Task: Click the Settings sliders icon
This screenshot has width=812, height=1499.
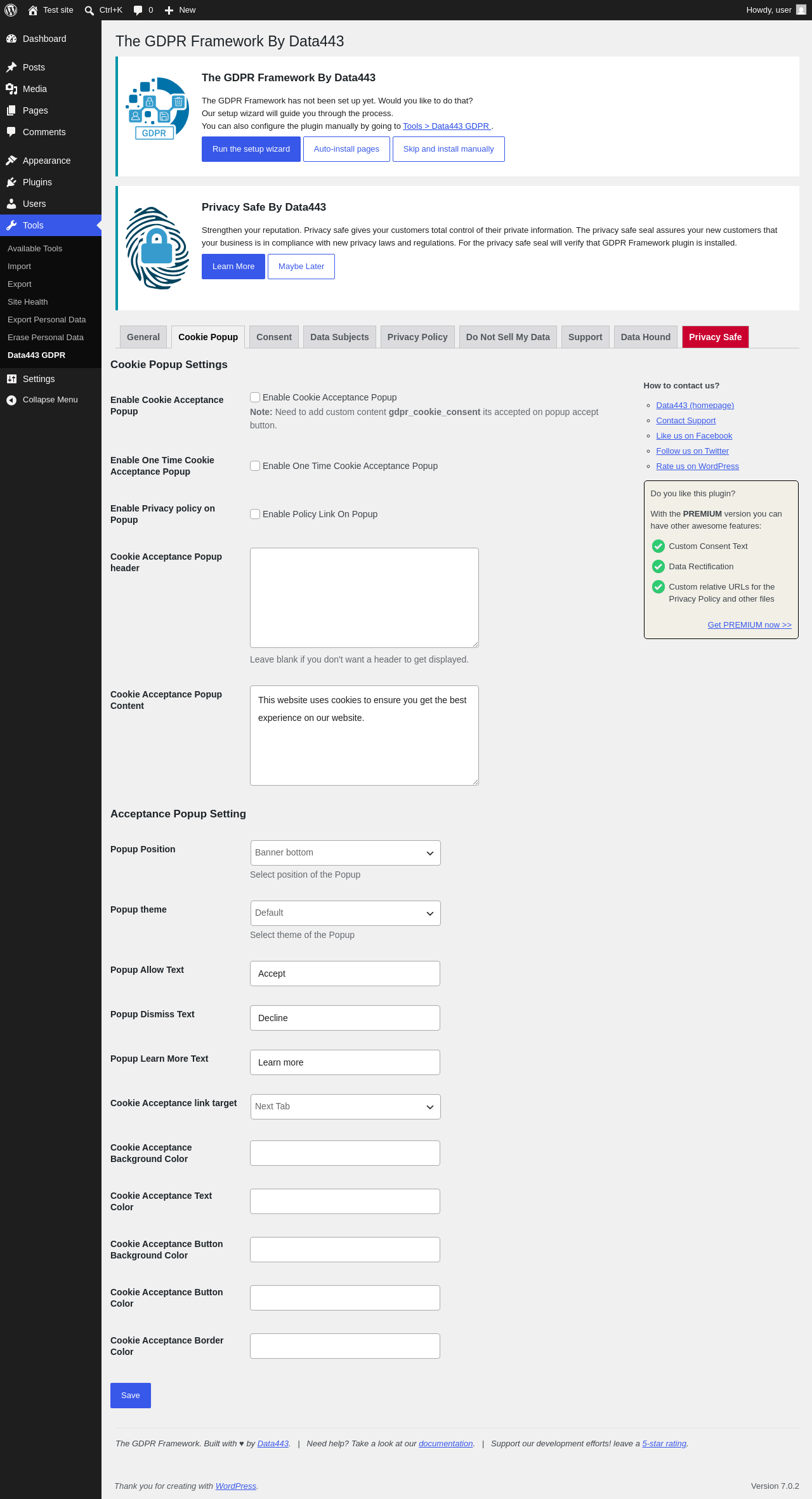Action: click(x=11, y=379)
